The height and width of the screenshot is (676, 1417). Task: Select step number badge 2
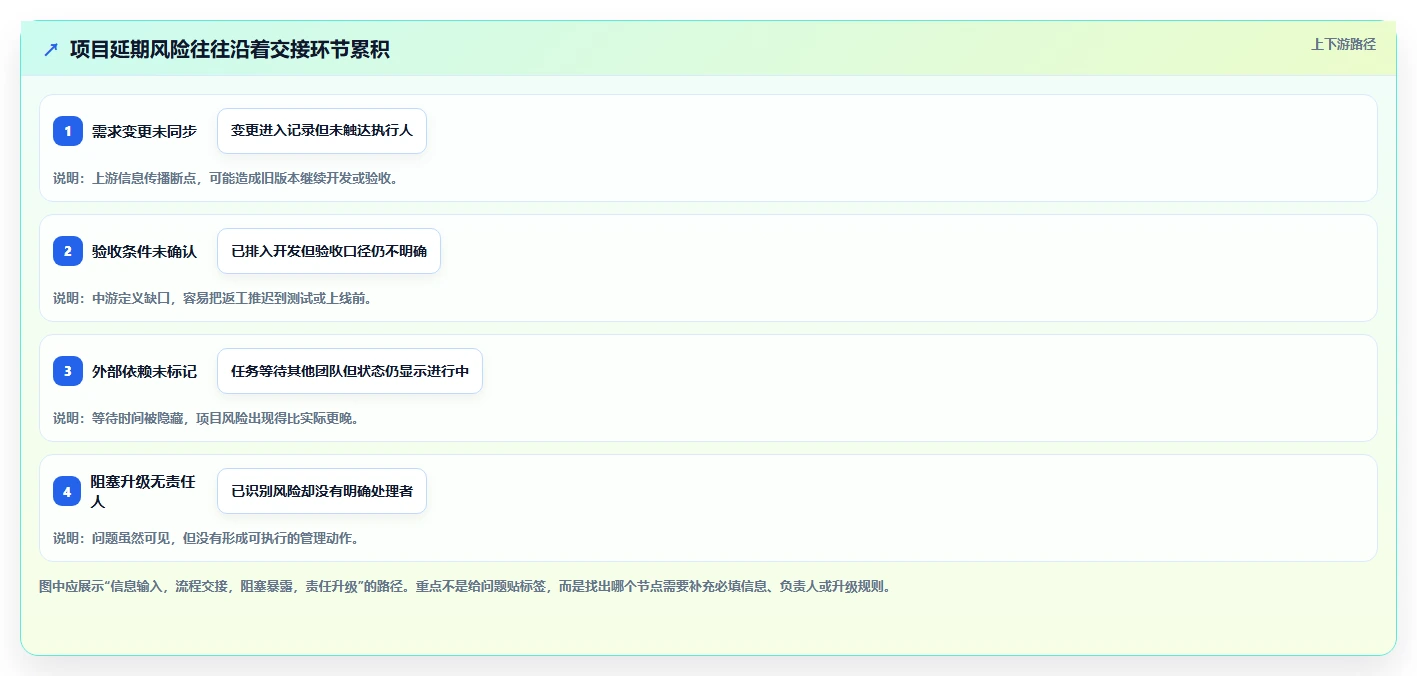(68, 251)
